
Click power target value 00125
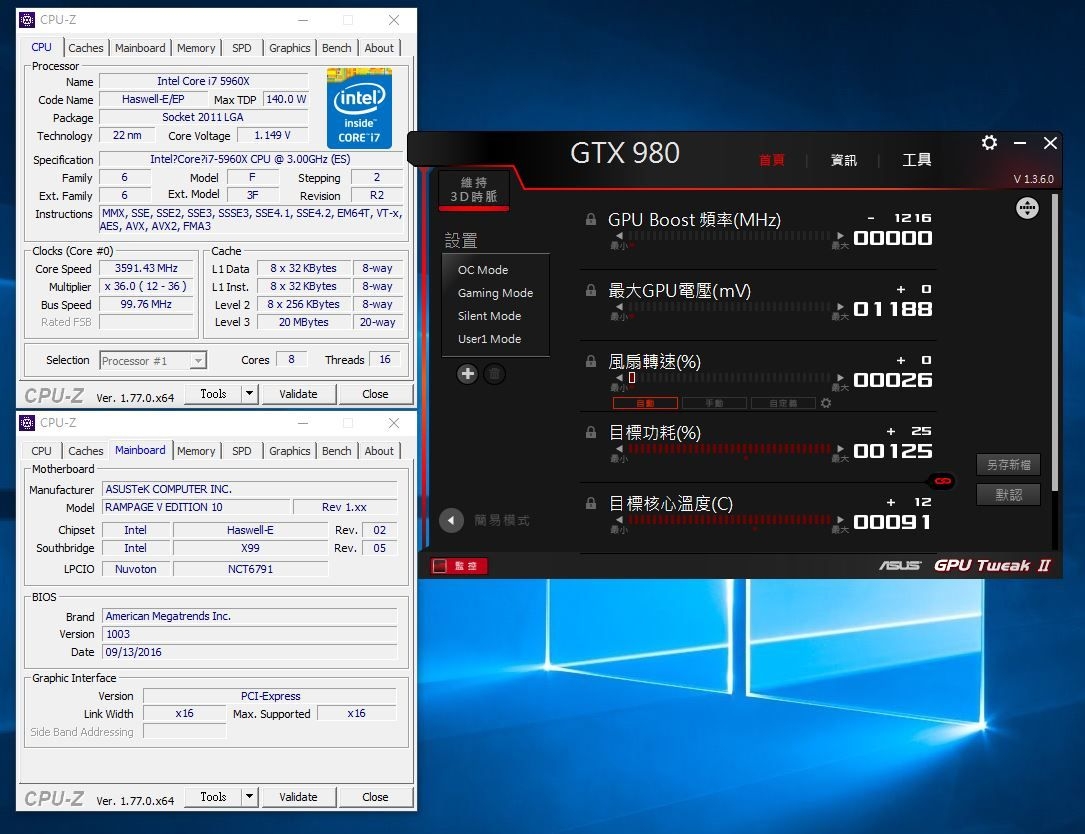click(893, 451)
